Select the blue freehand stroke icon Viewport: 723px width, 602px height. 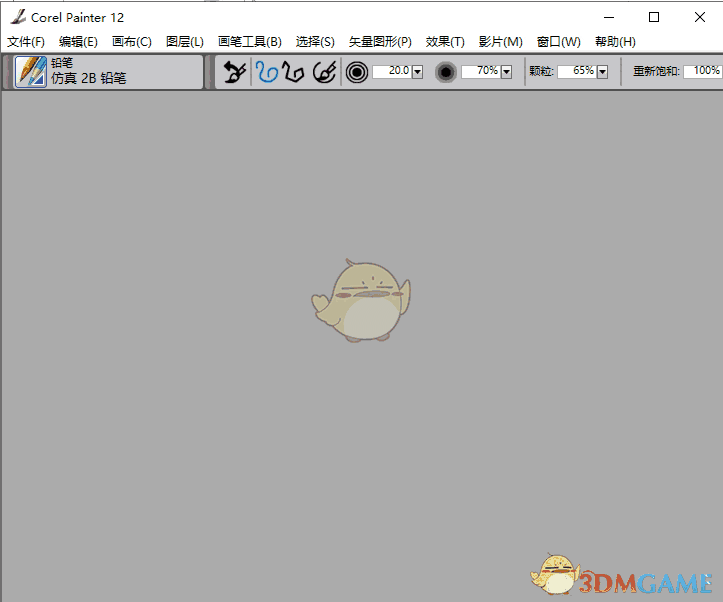(x=267, y=72)
